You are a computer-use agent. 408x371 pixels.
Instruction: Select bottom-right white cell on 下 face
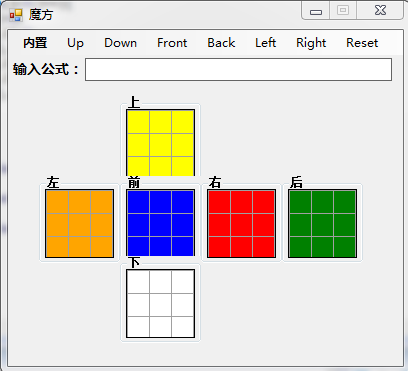183,326
